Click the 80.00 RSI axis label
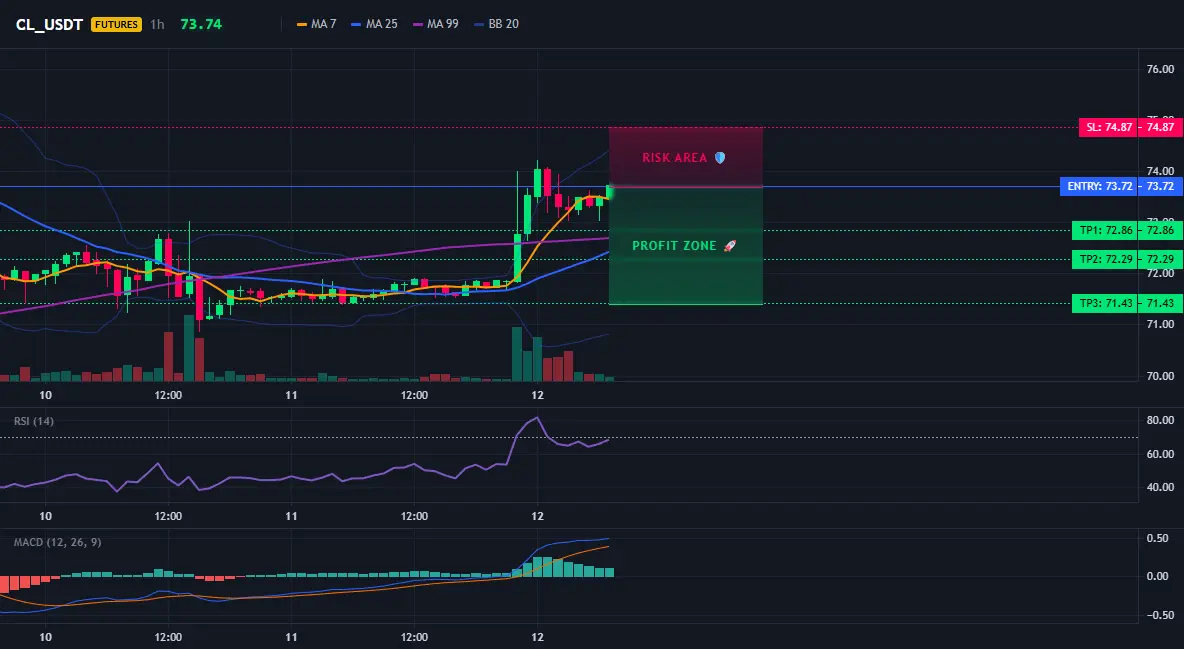This screenshot has width=1184, height=649. 1161,420
